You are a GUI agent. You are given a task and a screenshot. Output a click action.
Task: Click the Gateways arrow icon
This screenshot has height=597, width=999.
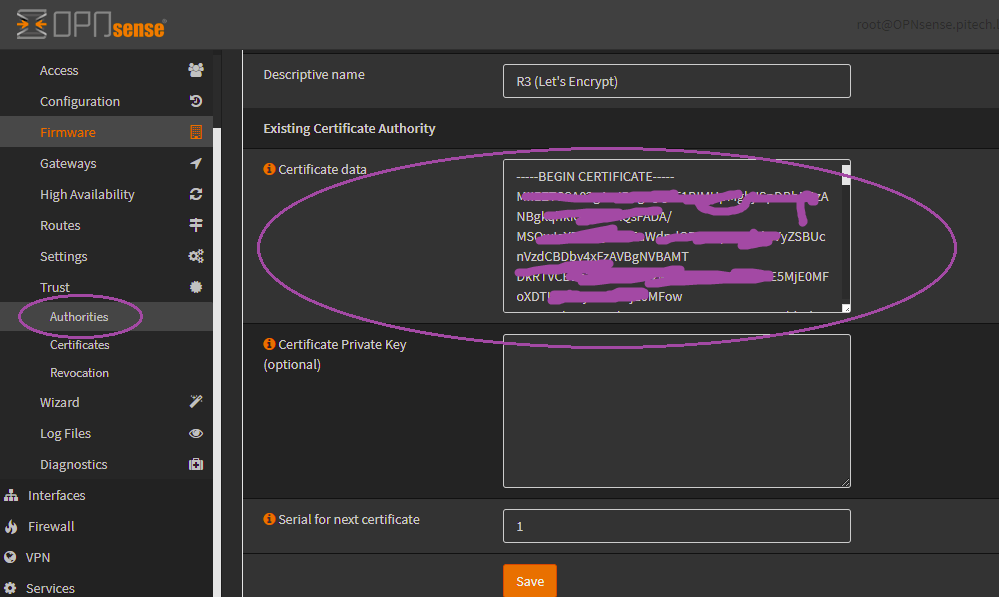pyautogui.click(x=196, y=163)
